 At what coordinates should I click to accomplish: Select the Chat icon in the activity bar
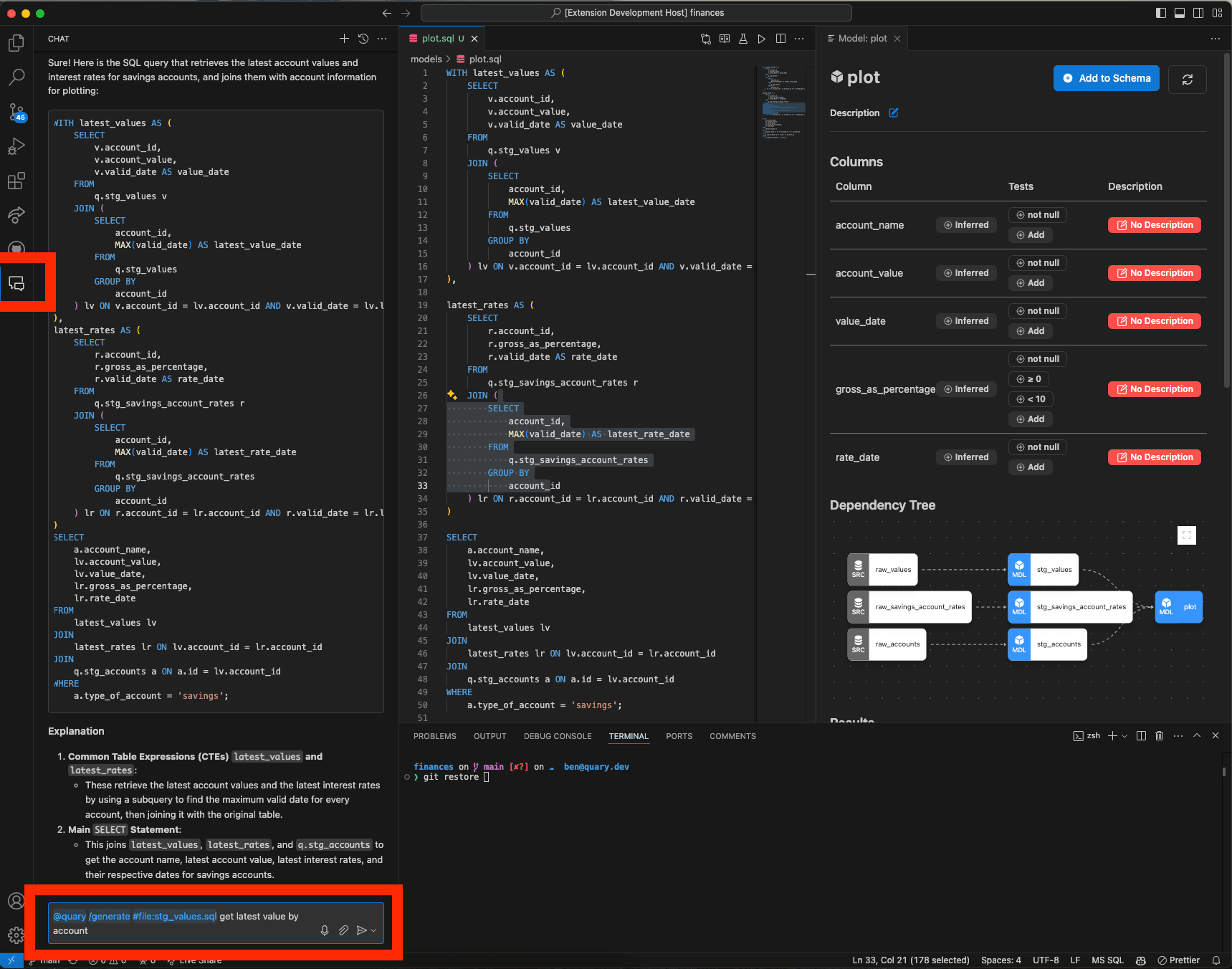[16, 284]
